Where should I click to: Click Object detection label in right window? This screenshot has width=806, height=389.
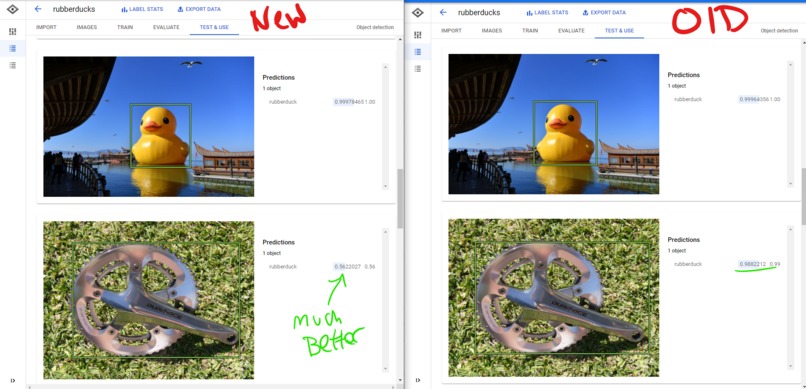coord(779,31)
